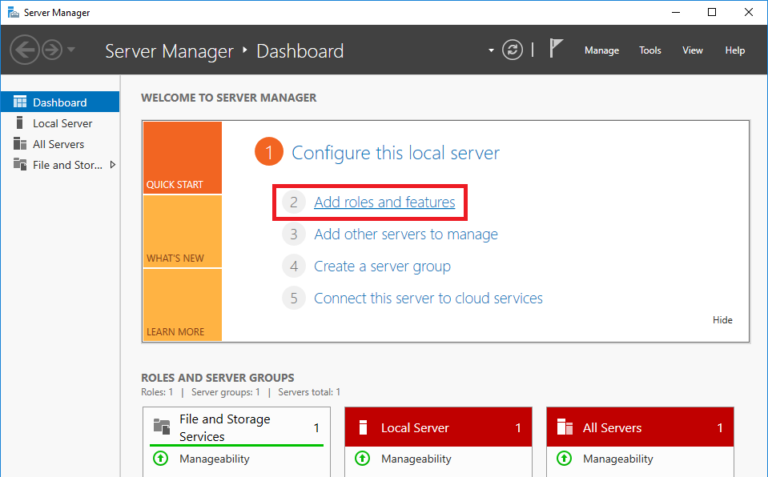
Task: Open the notifications flag icon
Action: pos(556,50)
